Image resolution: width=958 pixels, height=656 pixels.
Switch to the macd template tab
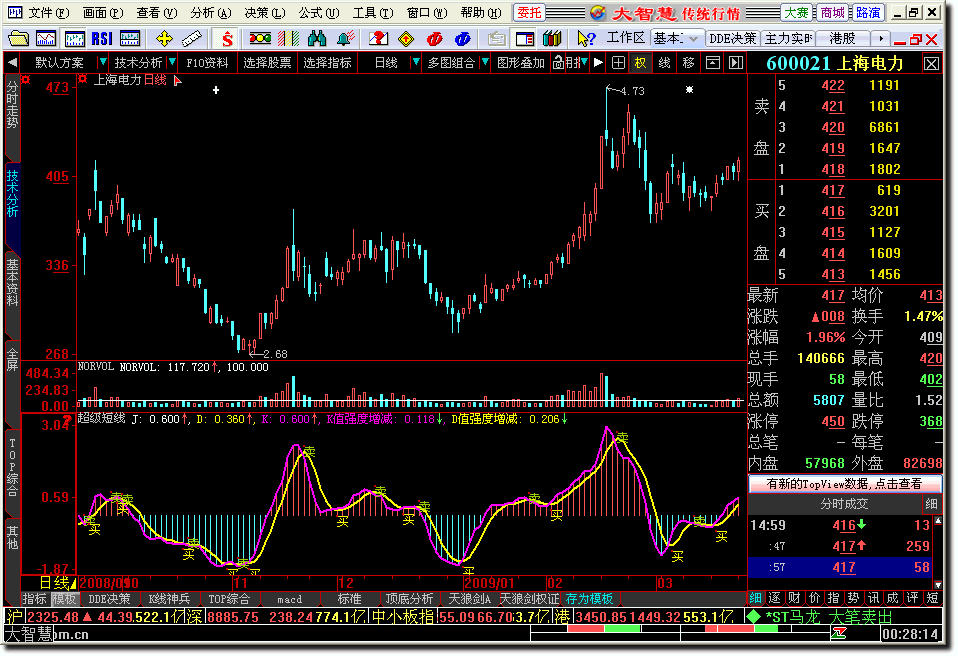[x=290, y=599]
